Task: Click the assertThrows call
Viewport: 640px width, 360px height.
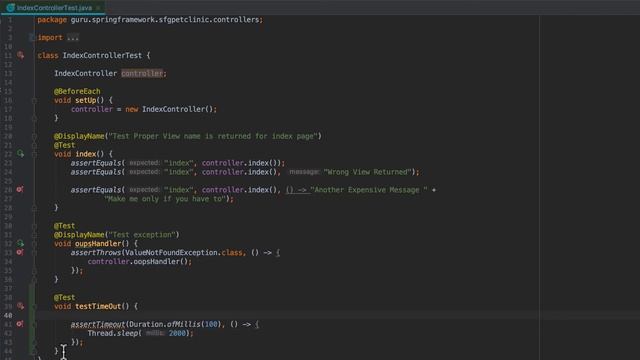Action: [x=96, y=253]
